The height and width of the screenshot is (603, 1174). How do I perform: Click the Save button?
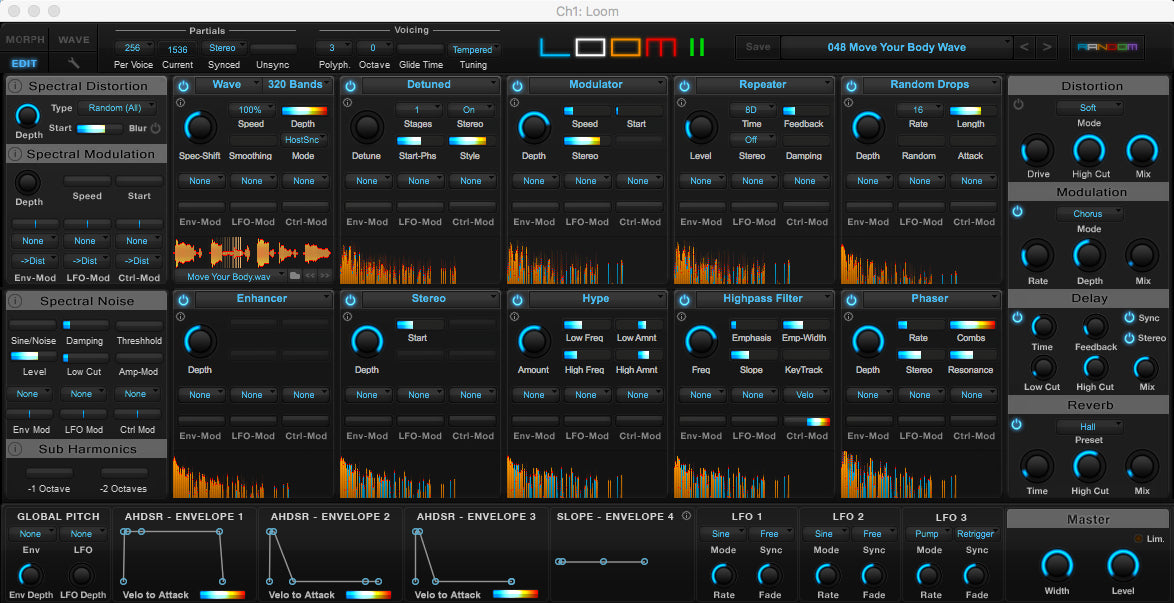[x=757, y=47]
